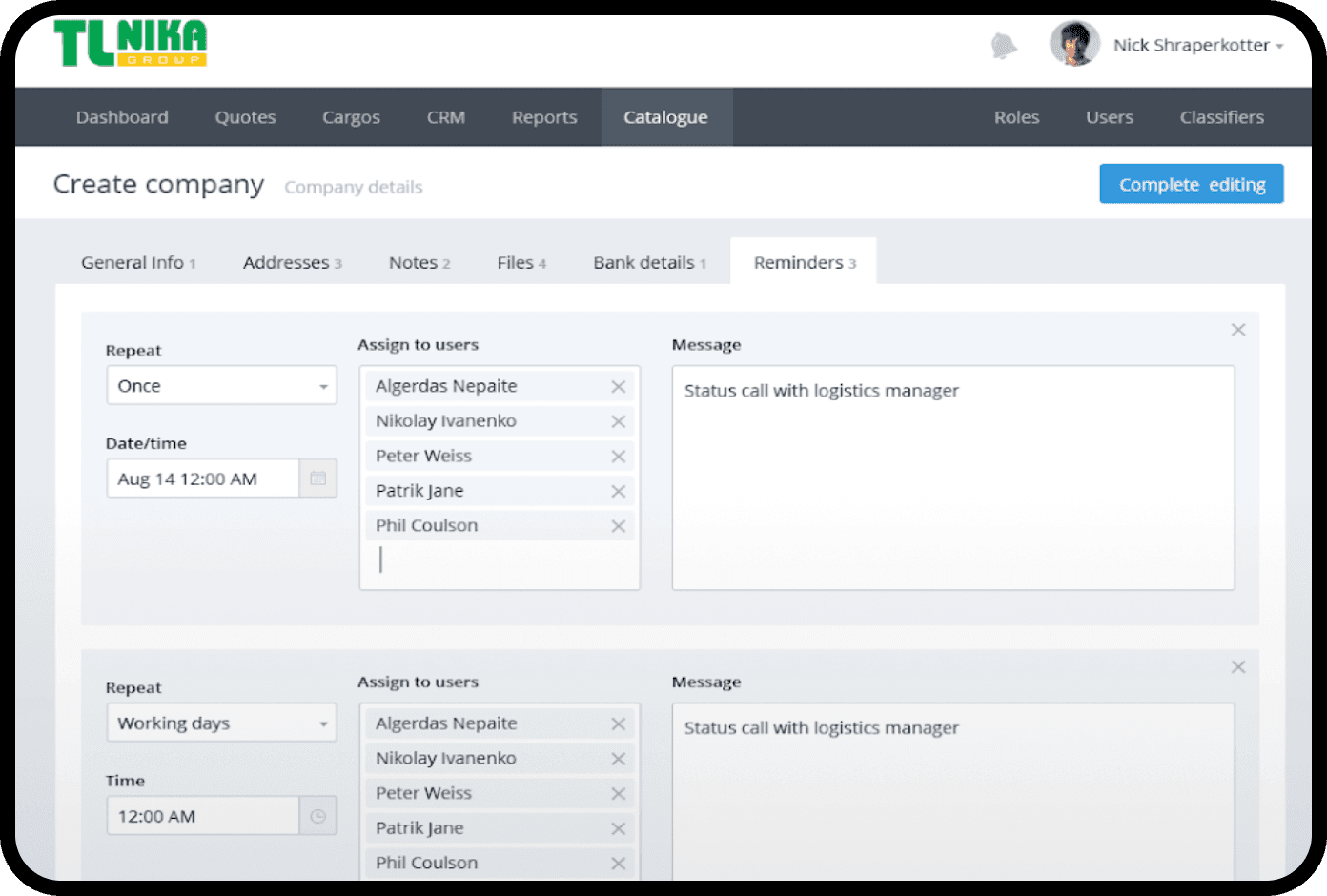Click Working days reminder's Message text area
This screenshot has height=896, width=1327.
(953, 791)
